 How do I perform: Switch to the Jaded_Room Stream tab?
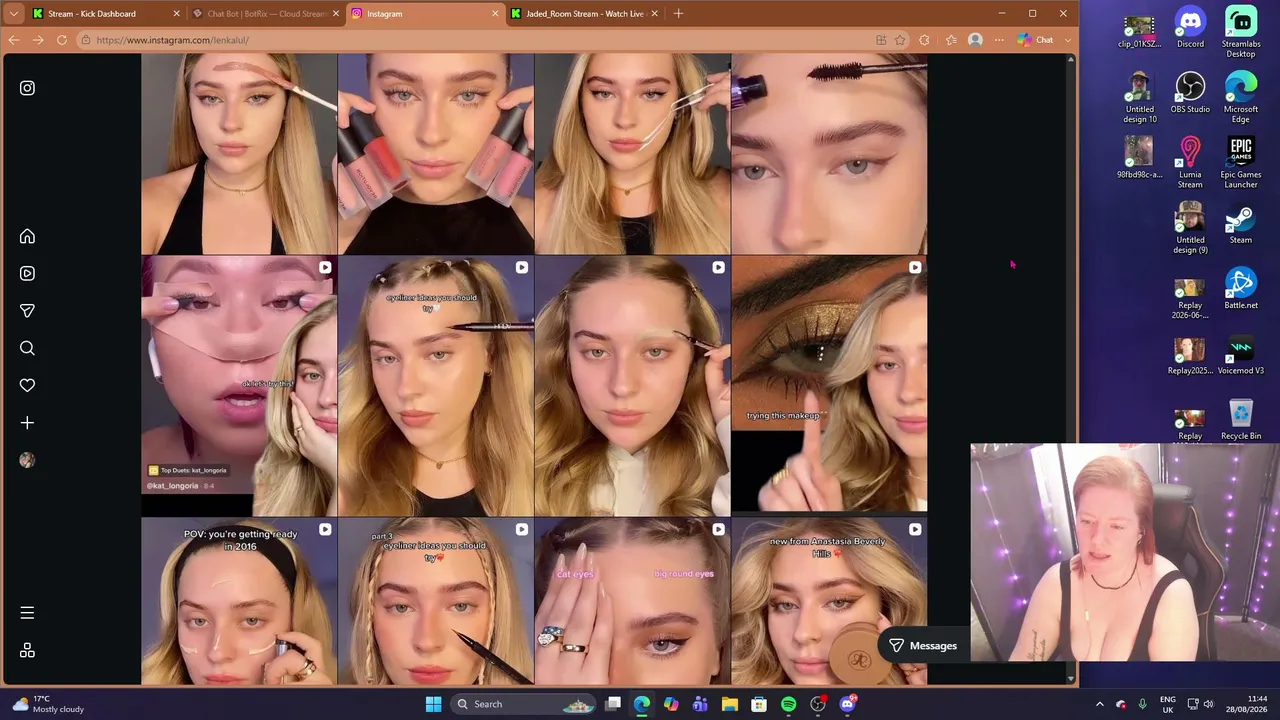pos(585,14)
